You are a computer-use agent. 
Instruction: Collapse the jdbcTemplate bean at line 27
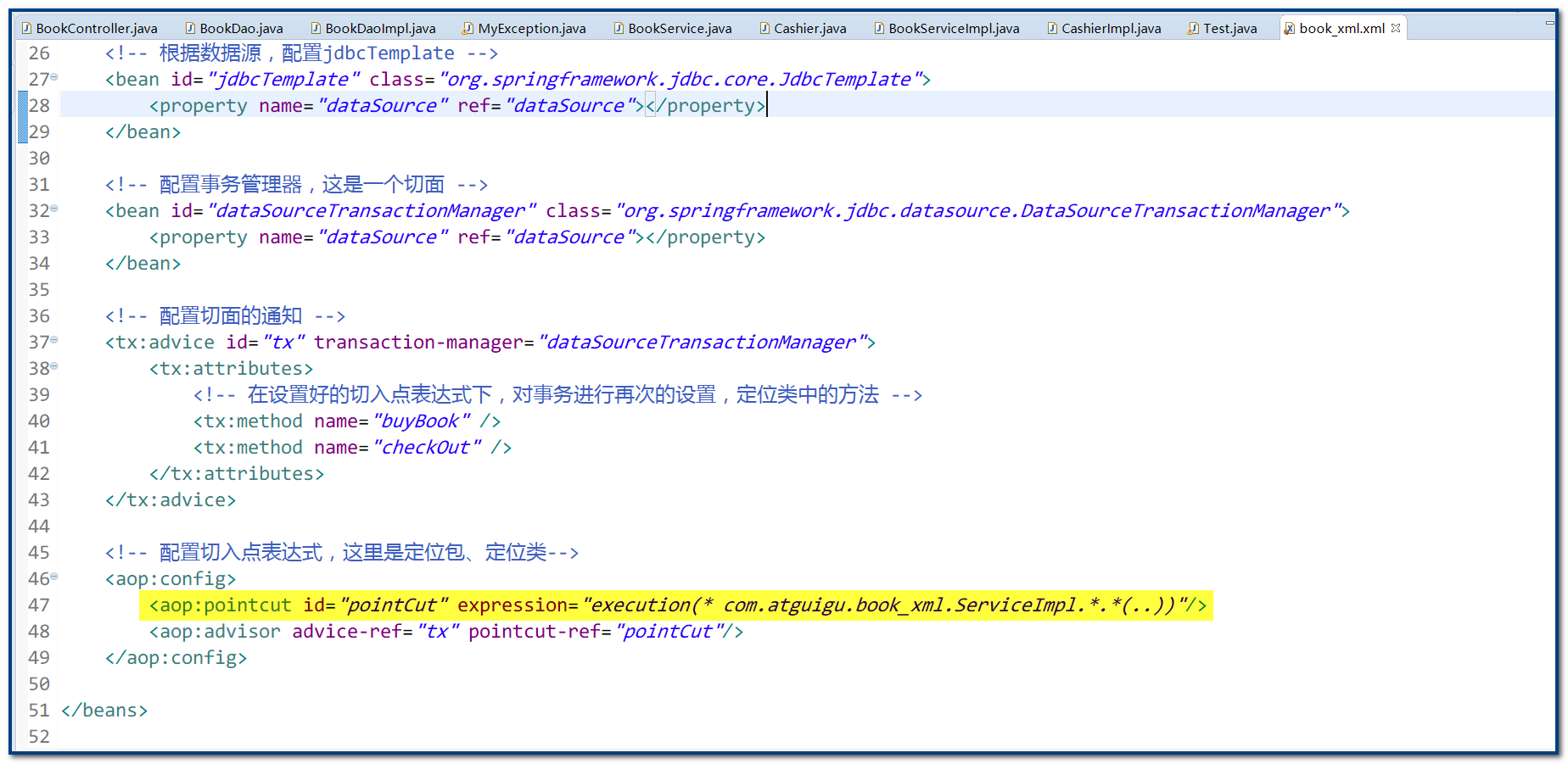click(x=54, y=77)
